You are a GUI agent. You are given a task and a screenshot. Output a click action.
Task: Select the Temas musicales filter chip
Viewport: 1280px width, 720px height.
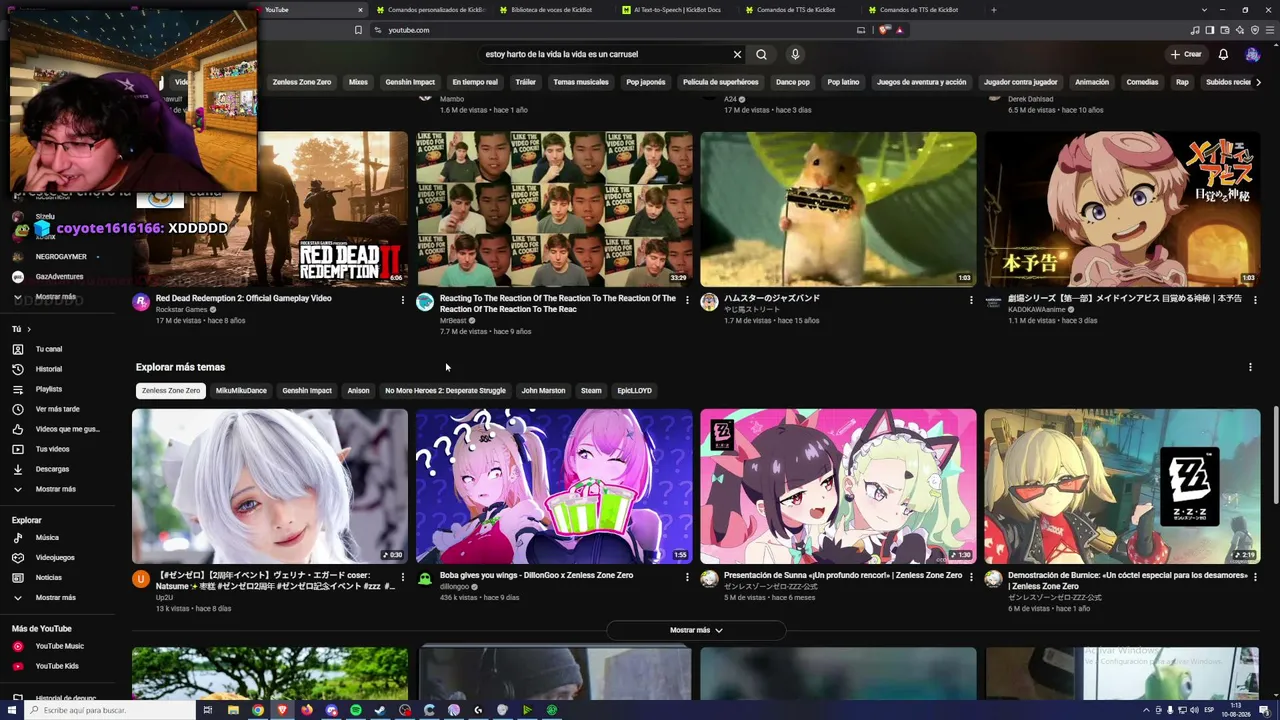[581, 82]
